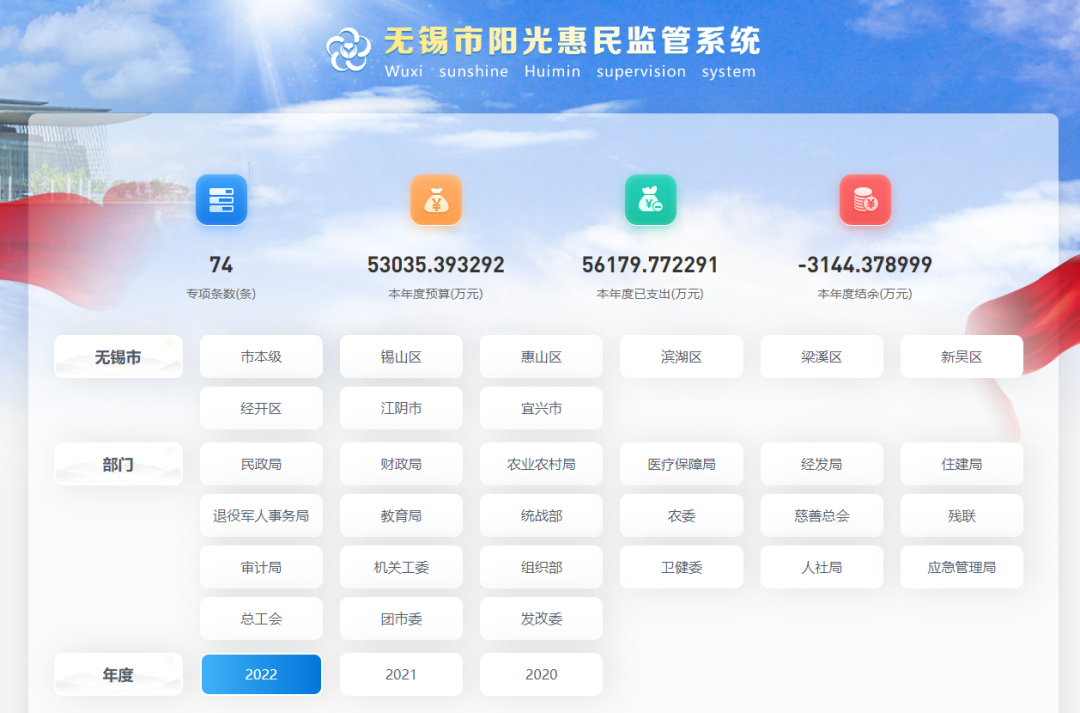Click the 宜兴市 region button
The width and height of the screenshot is (1080, 713).
tap(541, 407)
